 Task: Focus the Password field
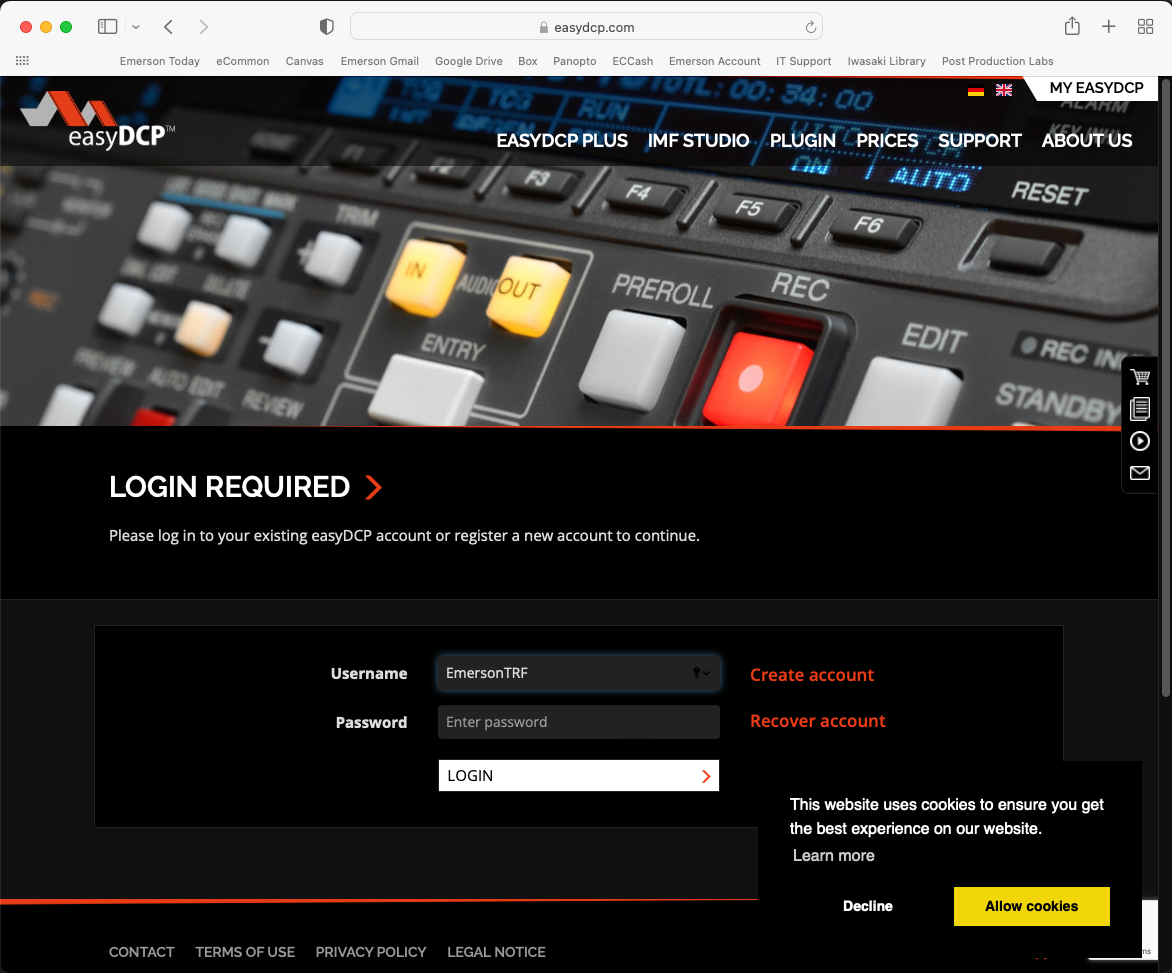579,722
